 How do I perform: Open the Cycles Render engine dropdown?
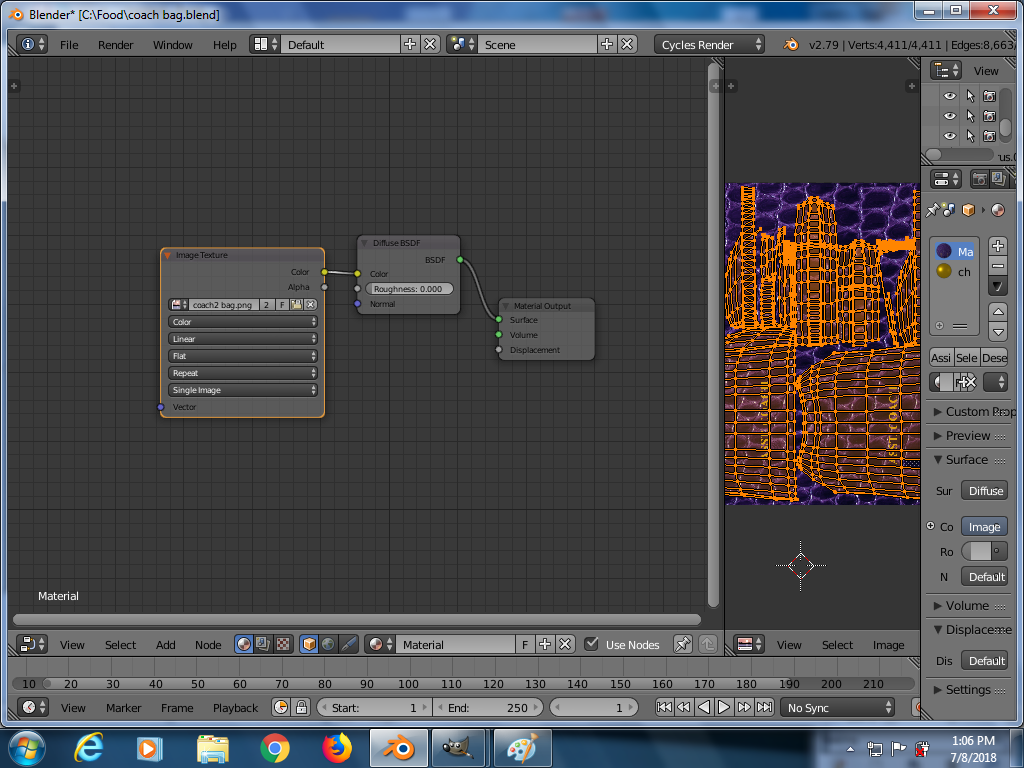[710, 45]
